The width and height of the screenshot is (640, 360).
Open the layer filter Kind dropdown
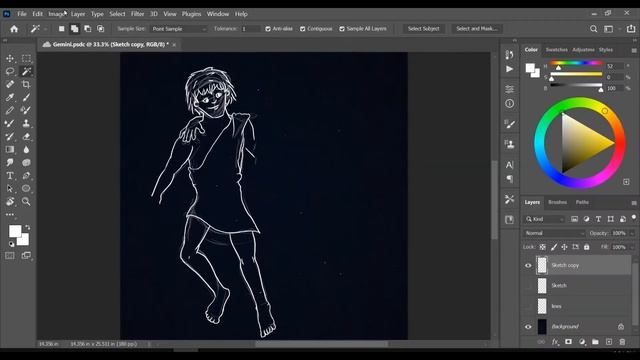544,219
